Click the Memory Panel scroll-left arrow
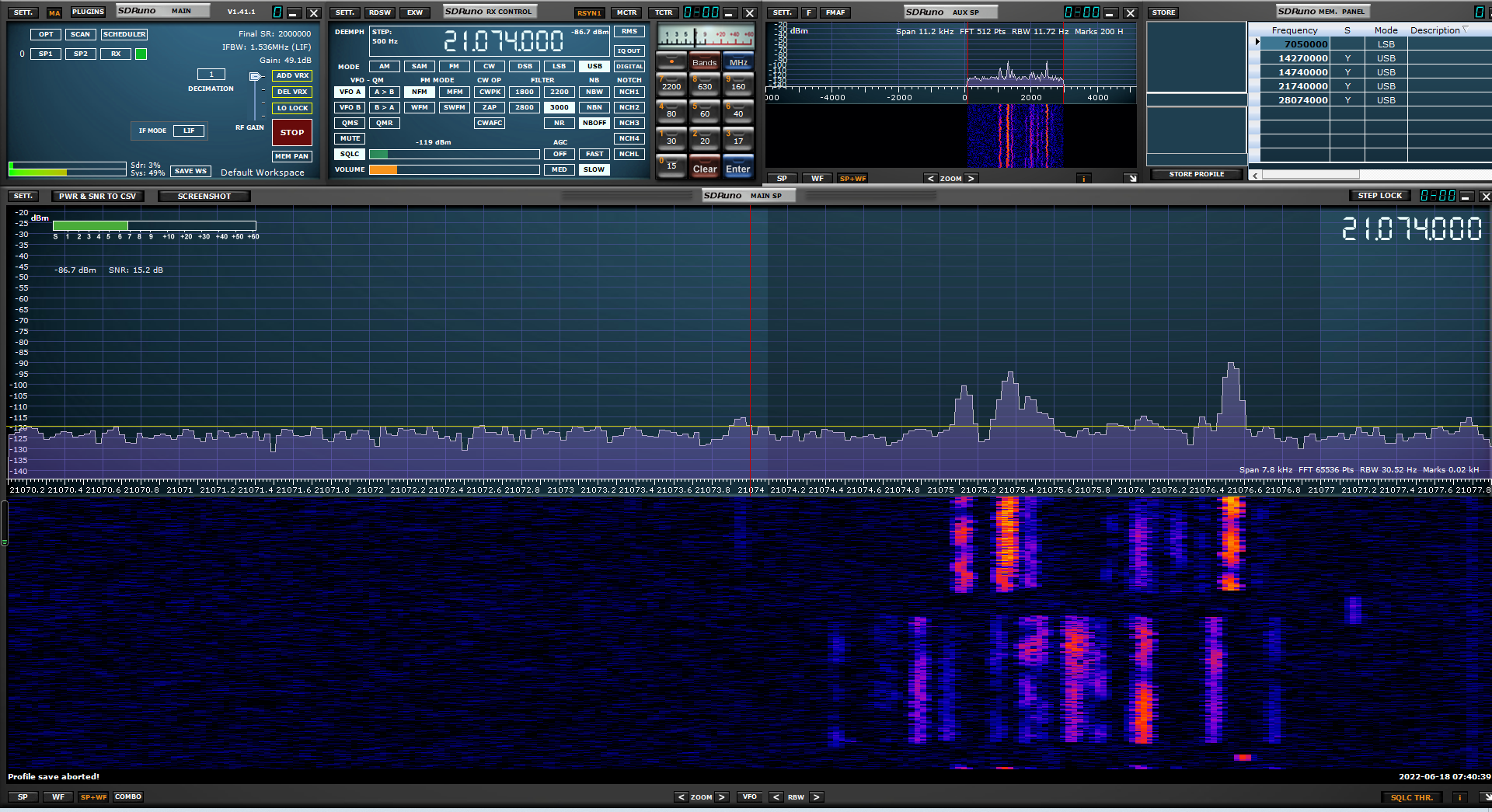The height and width of the screenshot is (812, 1492). tap(1255, 175)
